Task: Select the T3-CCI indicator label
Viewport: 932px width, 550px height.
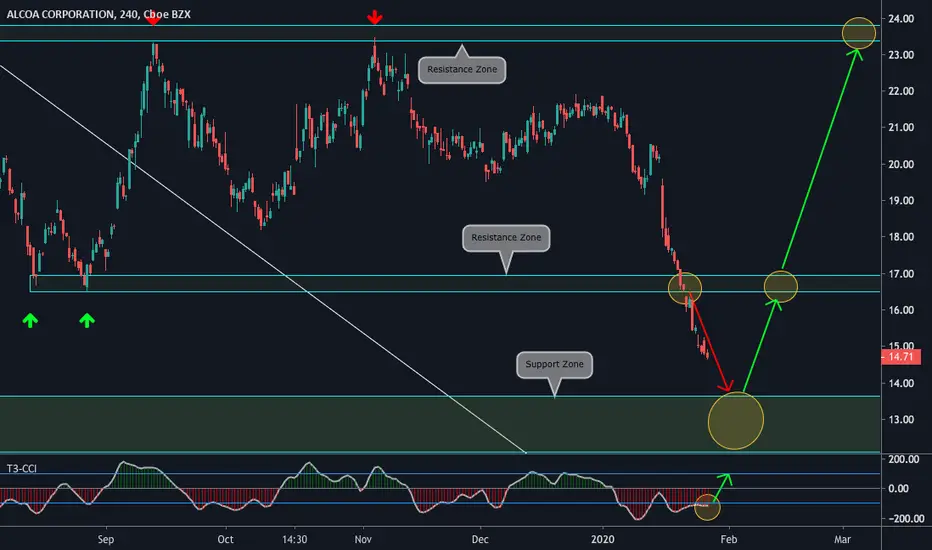Action: coord(21,469)
